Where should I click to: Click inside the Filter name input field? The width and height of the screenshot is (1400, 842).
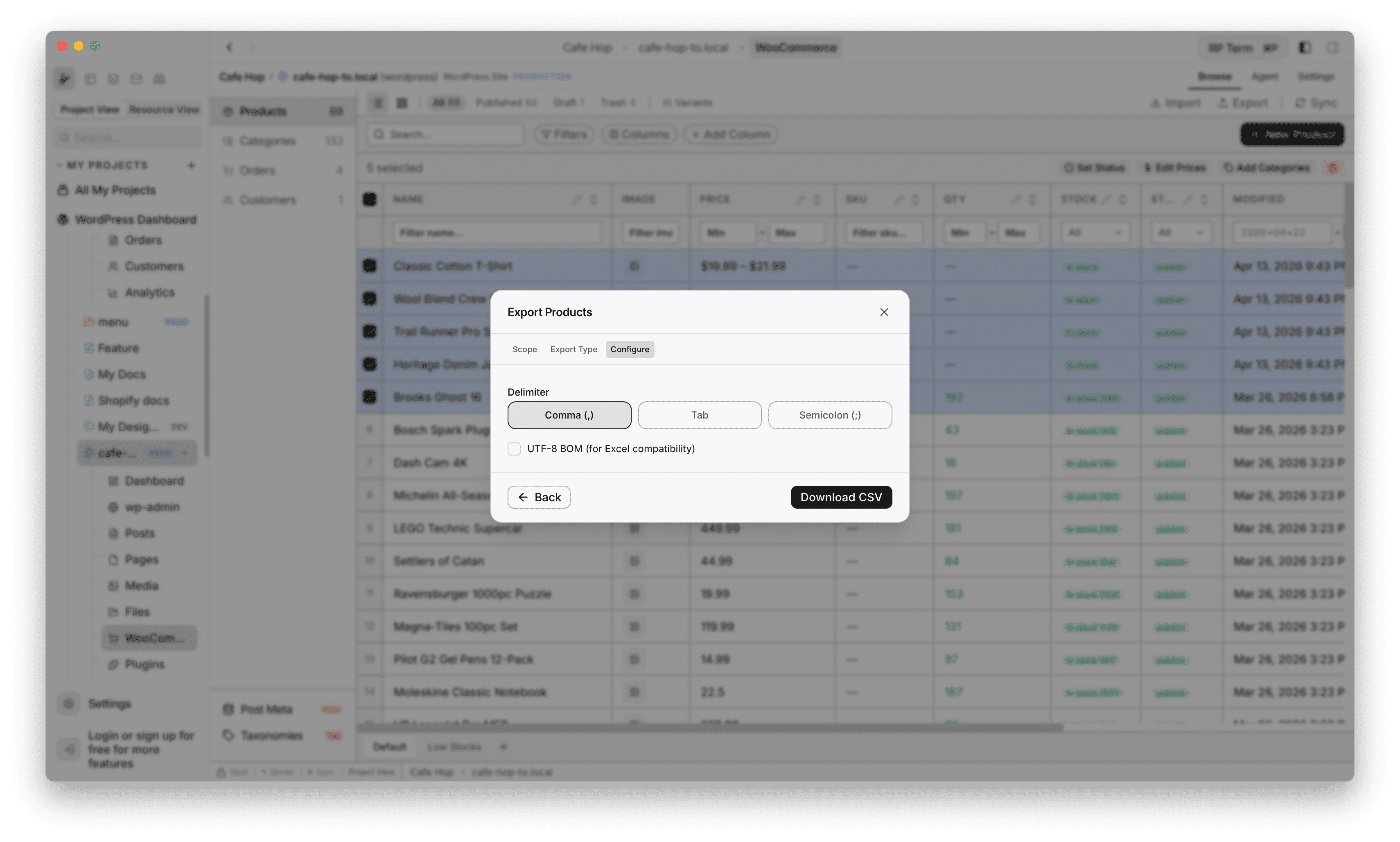click(x=497, y=232)
